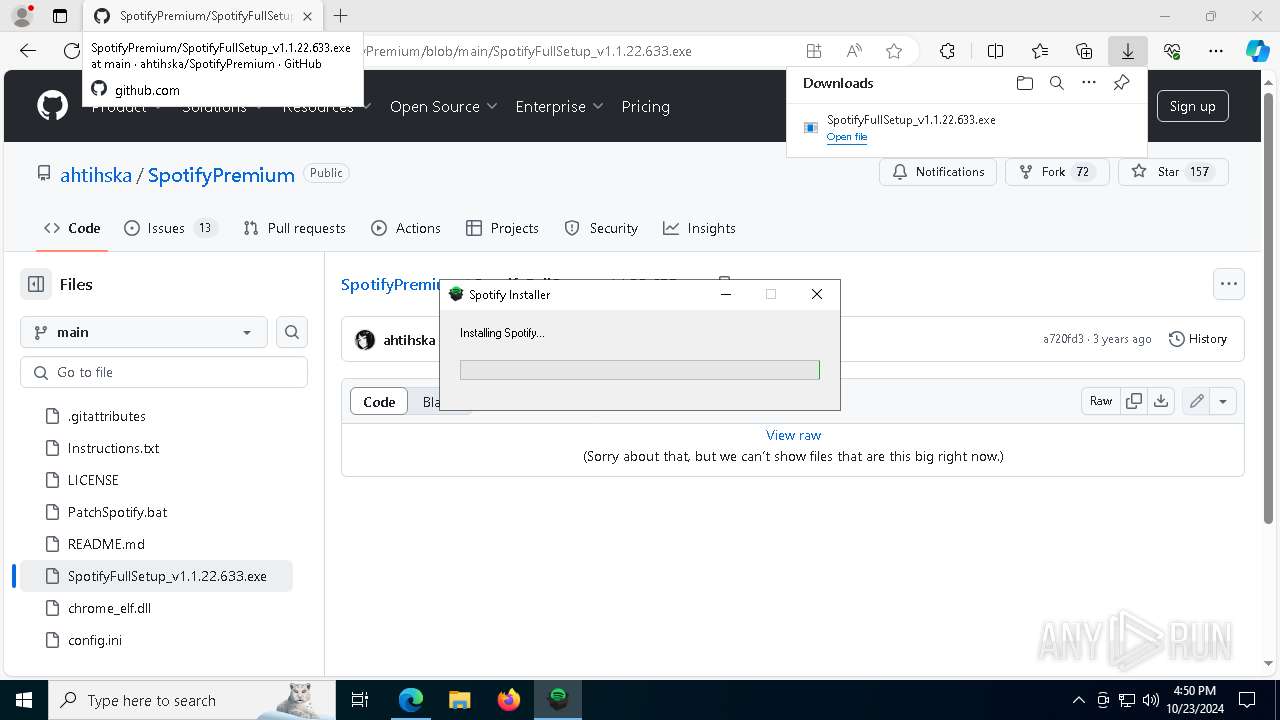This screenshot has height=720, width=1280.
Task: Open Edge extensions puzzle icon
Action: [947, 51]
